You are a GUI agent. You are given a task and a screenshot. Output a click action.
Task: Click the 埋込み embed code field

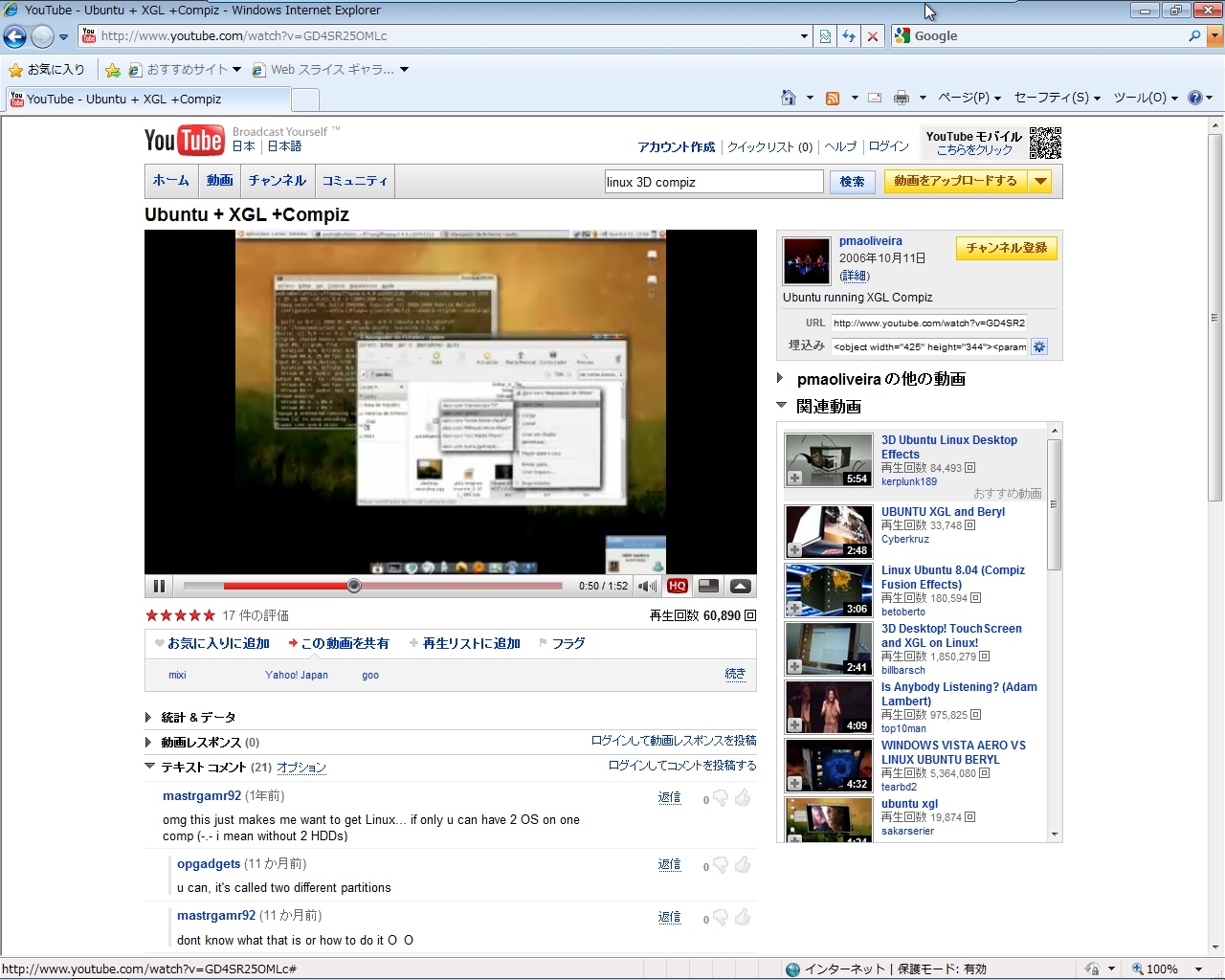click(929, 346)
